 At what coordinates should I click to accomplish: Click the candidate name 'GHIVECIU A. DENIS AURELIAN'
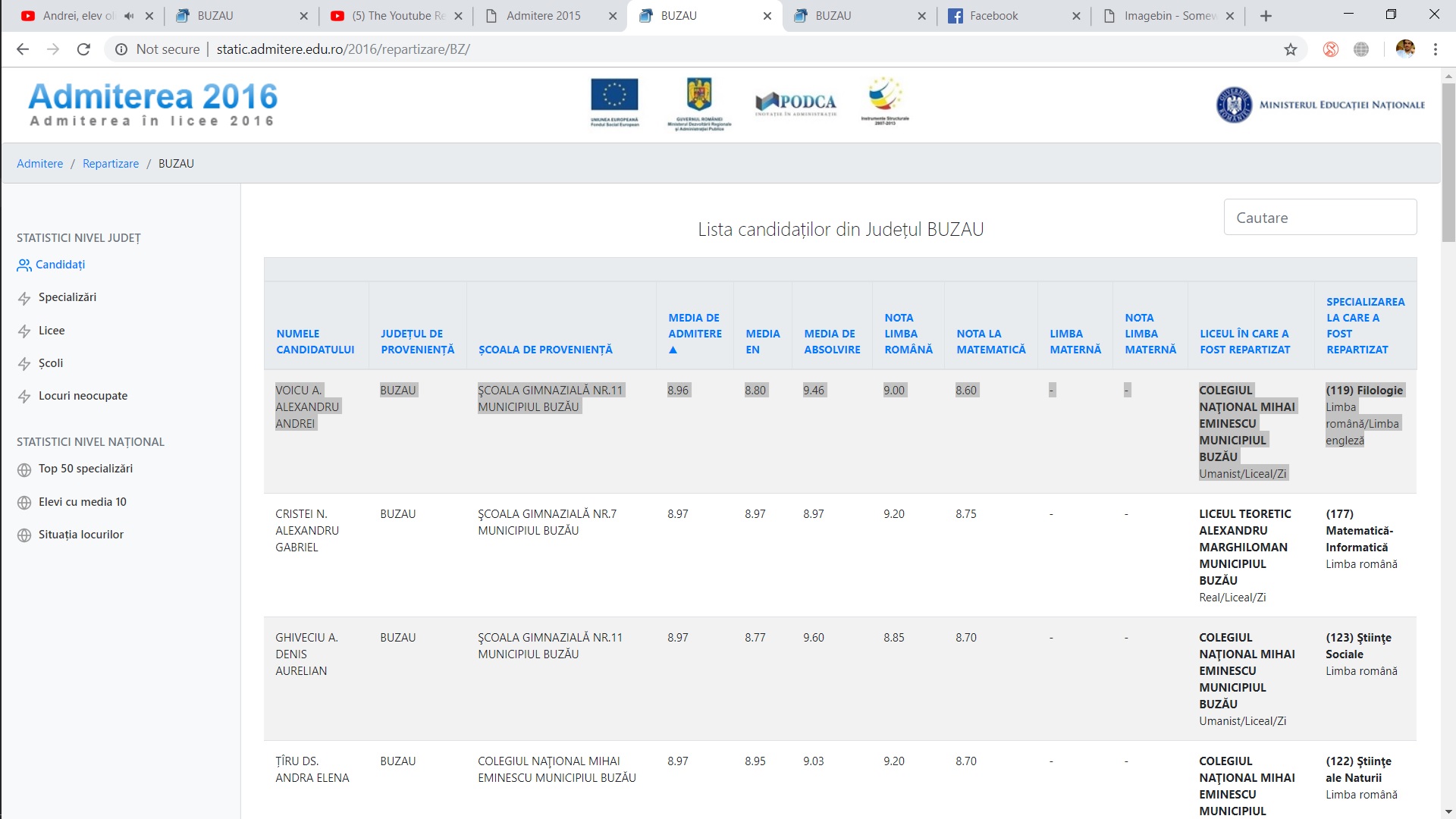[306, 654]
